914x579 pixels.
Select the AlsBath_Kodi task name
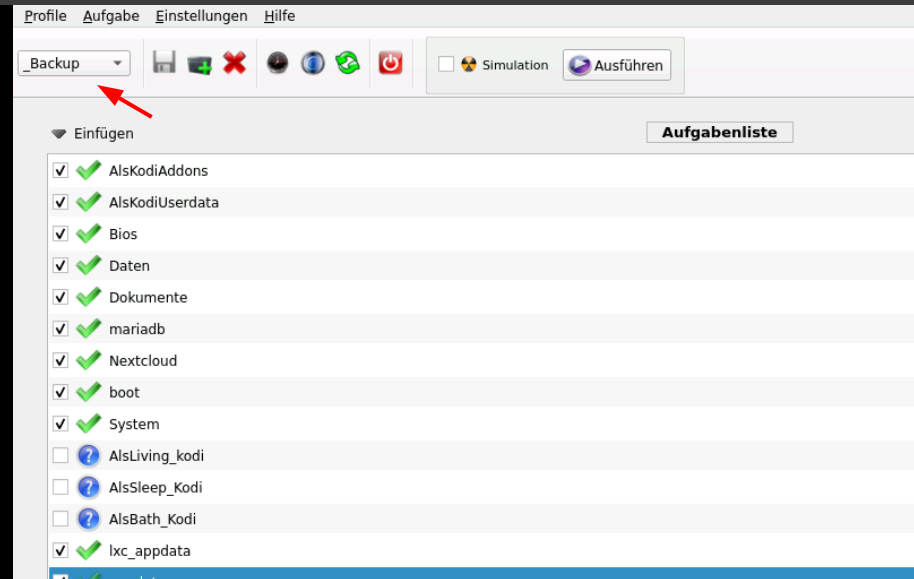click(152, 519)
